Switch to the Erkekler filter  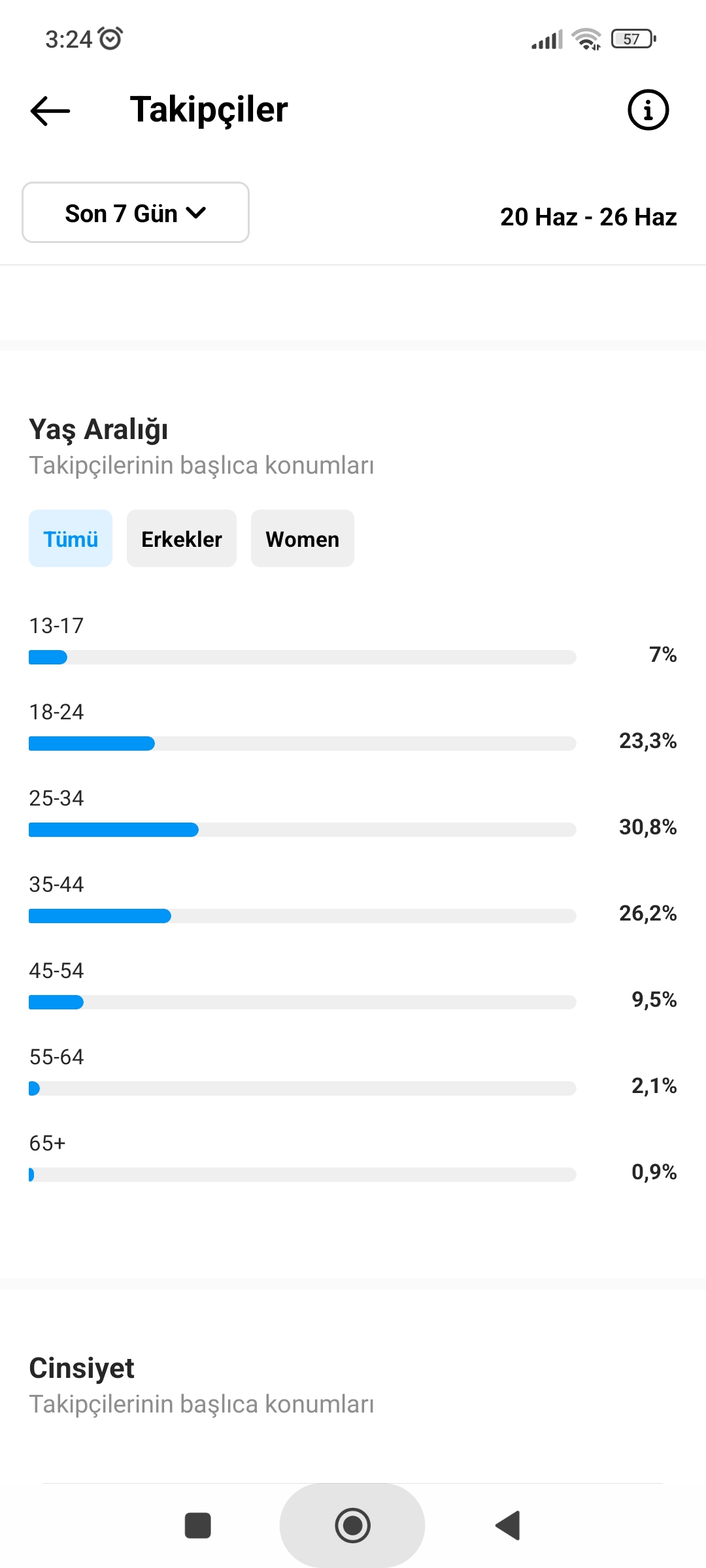[182, 538]
